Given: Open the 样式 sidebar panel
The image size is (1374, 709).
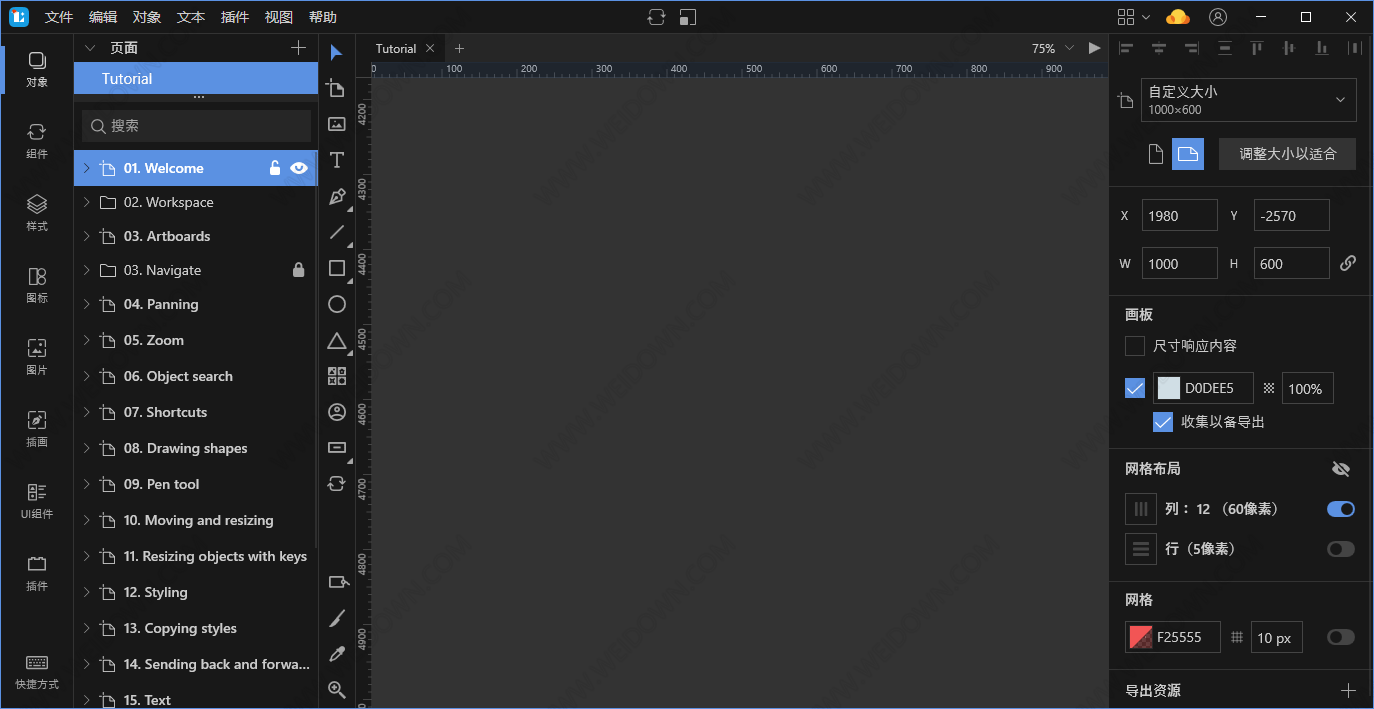Looking at the screenshot, I should (37, 213).
